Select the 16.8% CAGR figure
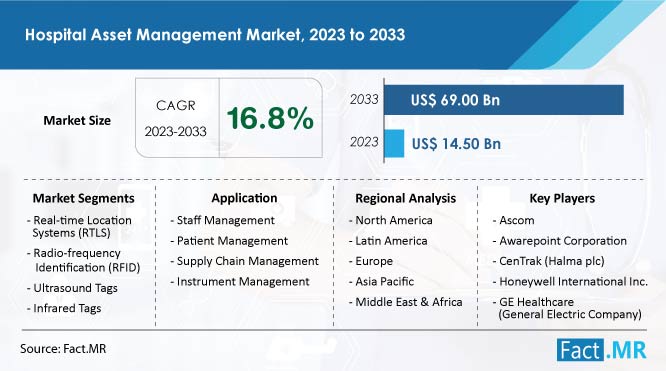The image size is (666, 371). point(270,118)
